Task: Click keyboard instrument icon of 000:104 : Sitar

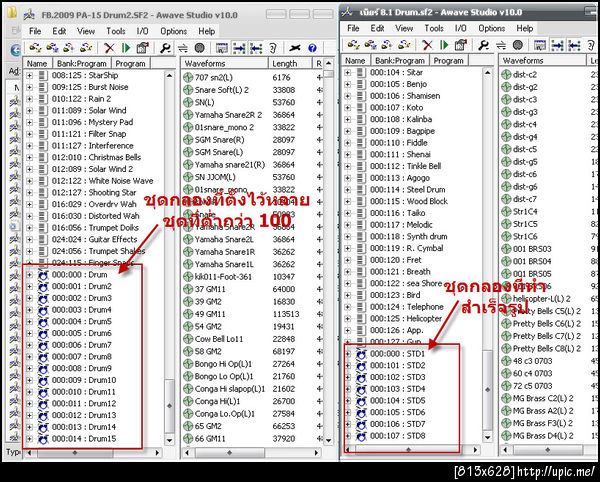Action: tap(361, 72)
